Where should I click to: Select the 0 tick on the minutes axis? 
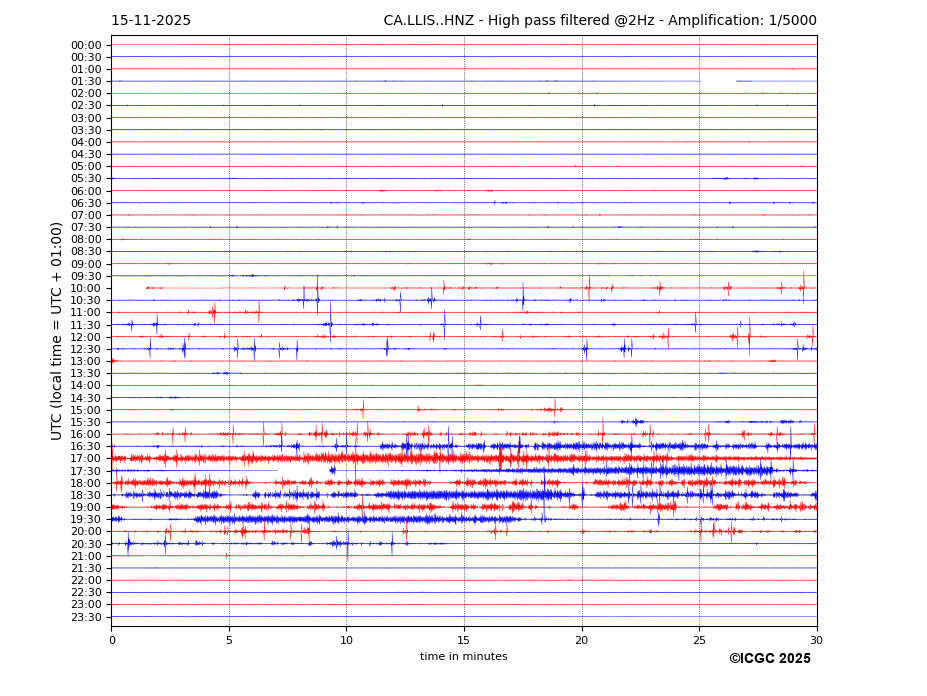pyautogui.click(x=112, y=640)
